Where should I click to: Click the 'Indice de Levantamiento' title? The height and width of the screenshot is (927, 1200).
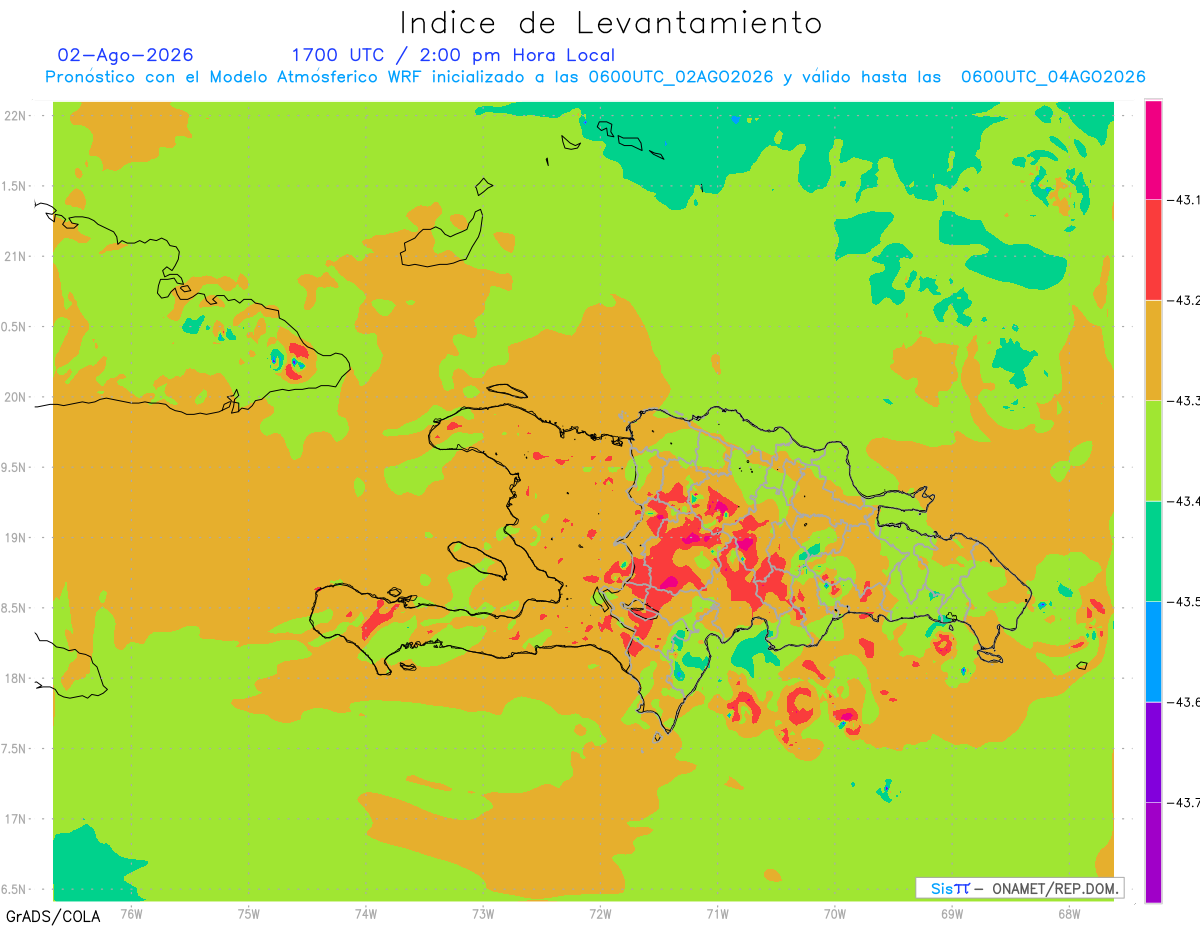[611, 22]
